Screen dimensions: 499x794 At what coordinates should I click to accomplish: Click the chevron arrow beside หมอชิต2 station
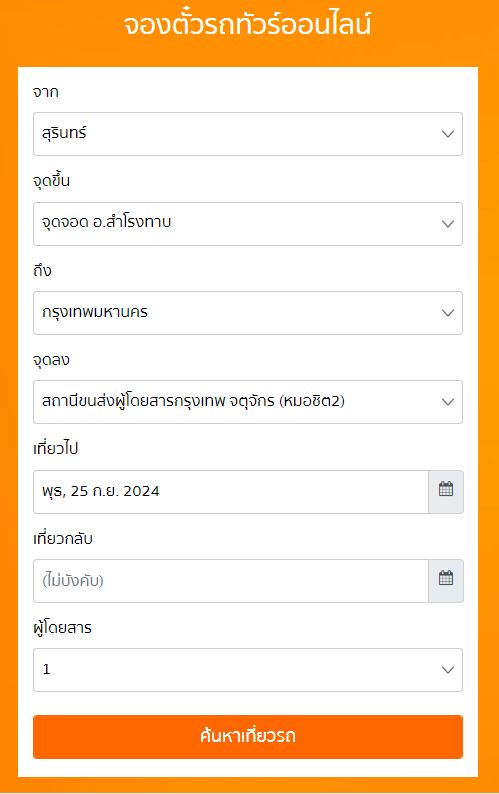(448, 402)
